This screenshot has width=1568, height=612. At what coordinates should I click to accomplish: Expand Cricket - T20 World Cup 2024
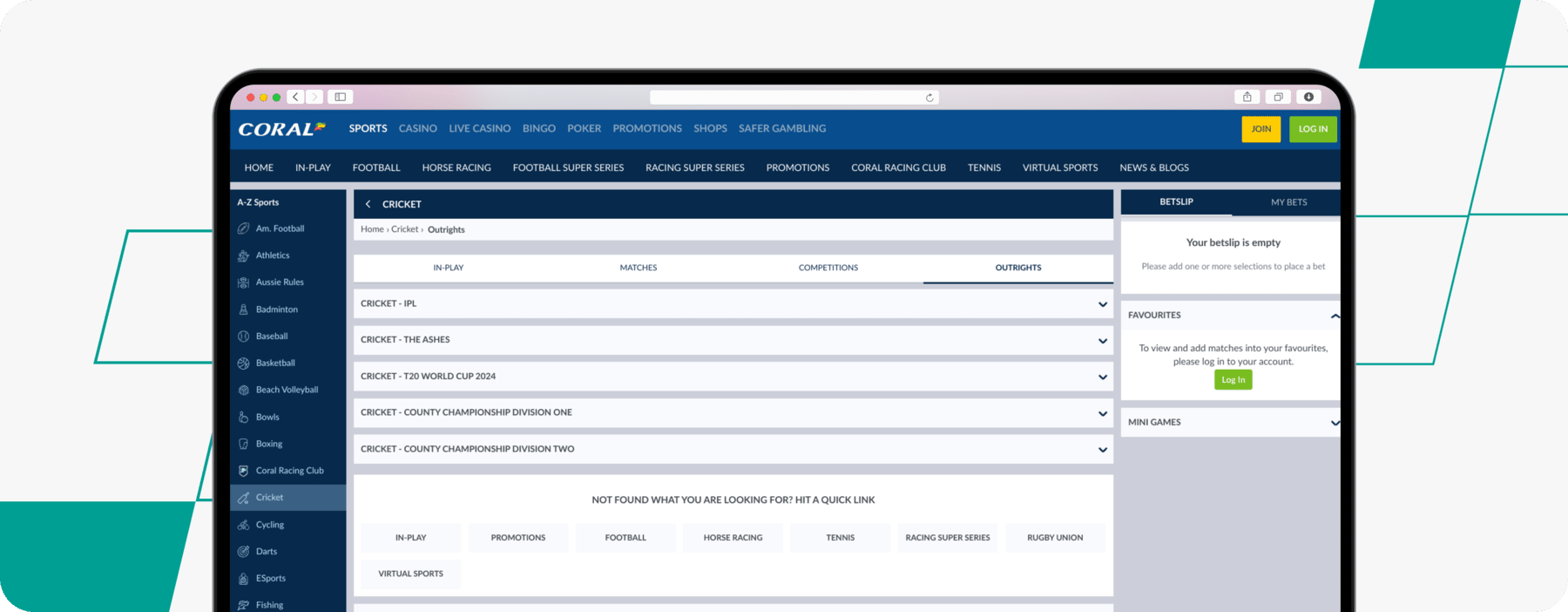(733, 377)
